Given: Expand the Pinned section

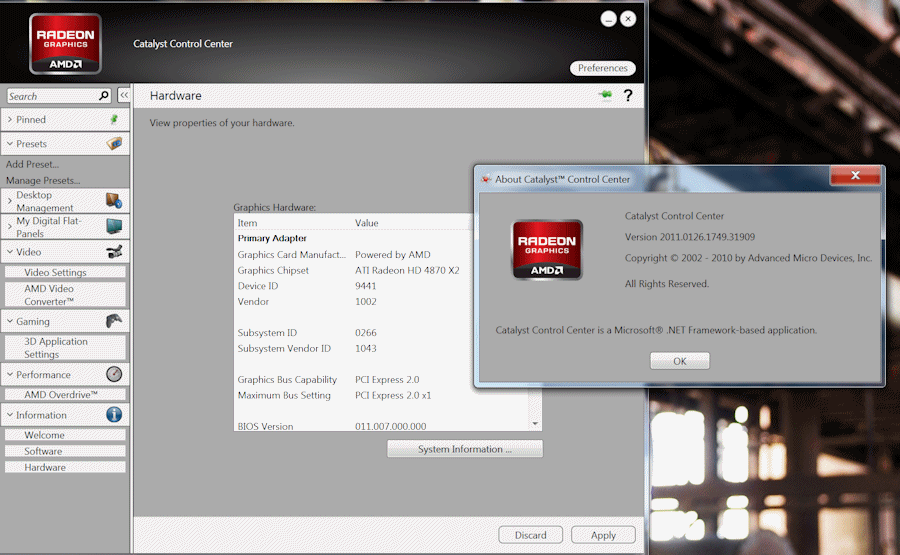Looking at the screenshot, I should pyautogui.click(x=10, y=119).
